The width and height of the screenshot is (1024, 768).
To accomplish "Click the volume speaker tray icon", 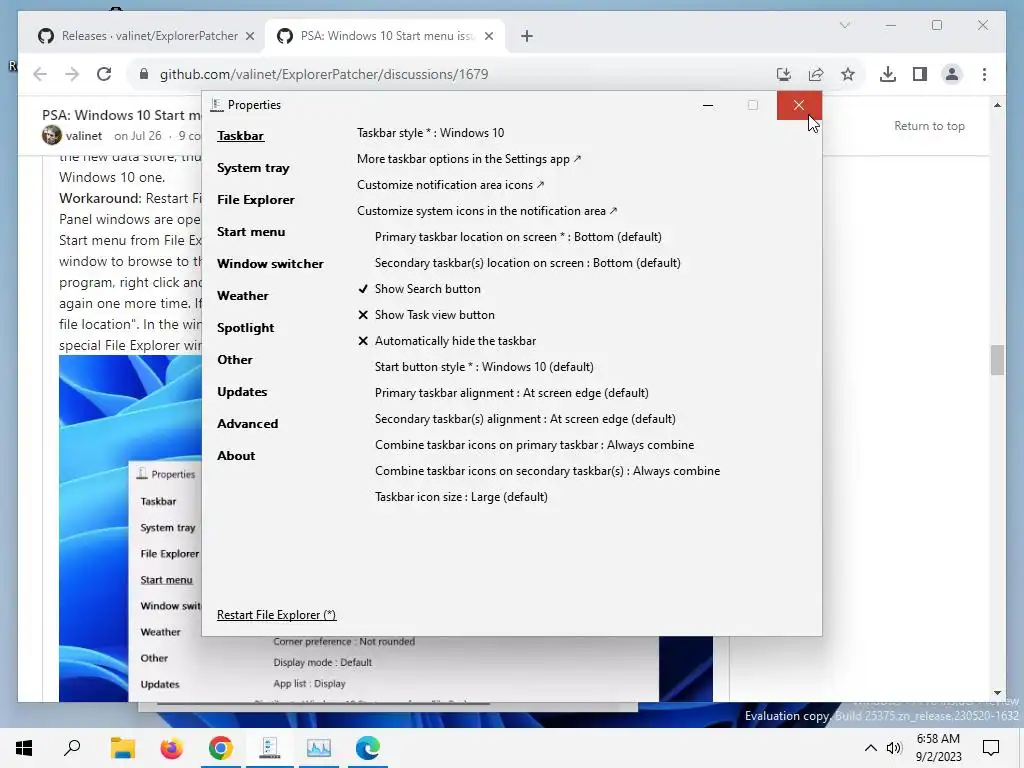I will [x=894, y=748].
